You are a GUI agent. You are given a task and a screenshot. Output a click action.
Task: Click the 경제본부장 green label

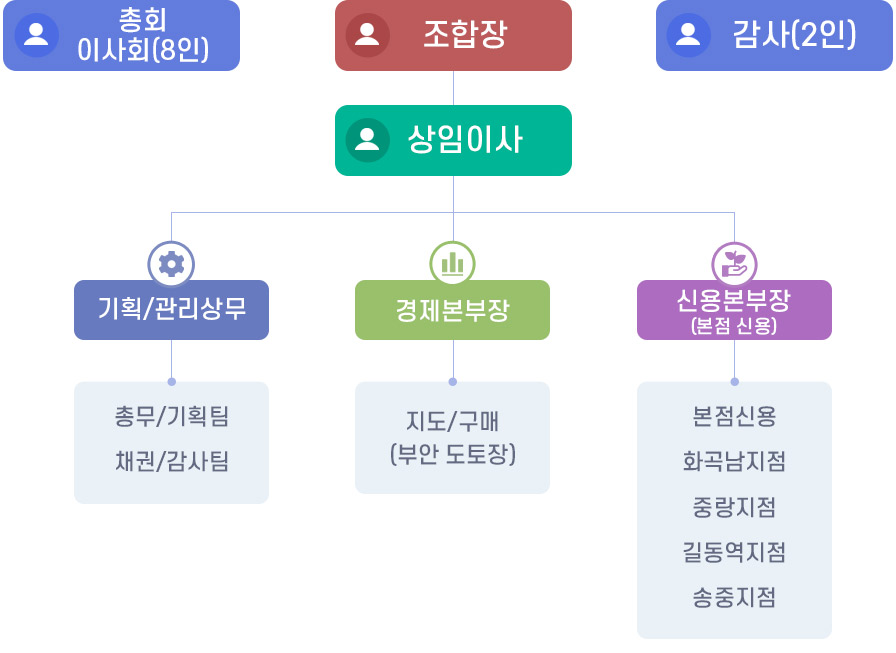tap(453, 310)
